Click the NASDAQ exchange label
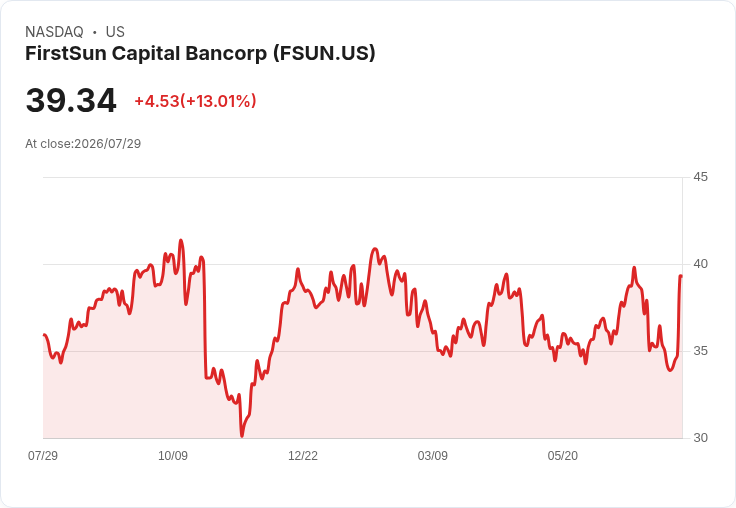The image size is (736, 508). pos(54,32)
